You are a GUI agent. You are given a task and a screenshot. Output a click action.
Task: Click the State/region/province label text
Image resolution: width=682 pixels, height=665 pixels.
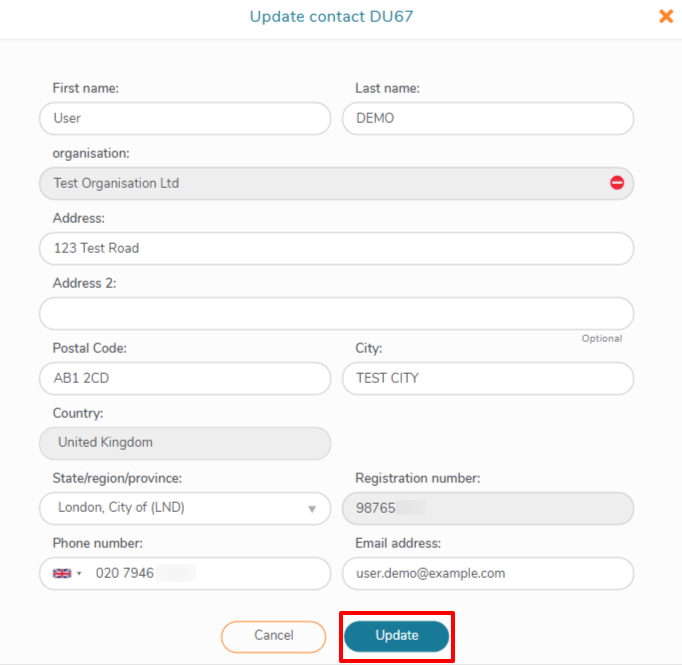click(x=117, y=478)
